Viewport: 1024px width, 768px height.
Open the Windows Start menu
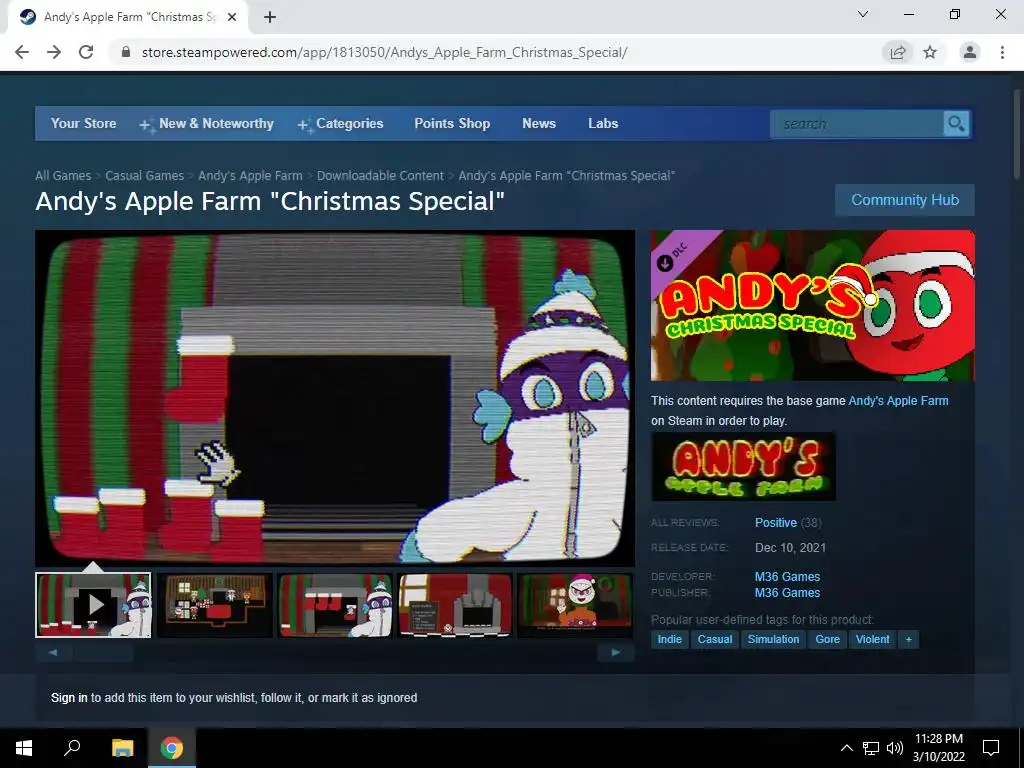click(24, 748)
